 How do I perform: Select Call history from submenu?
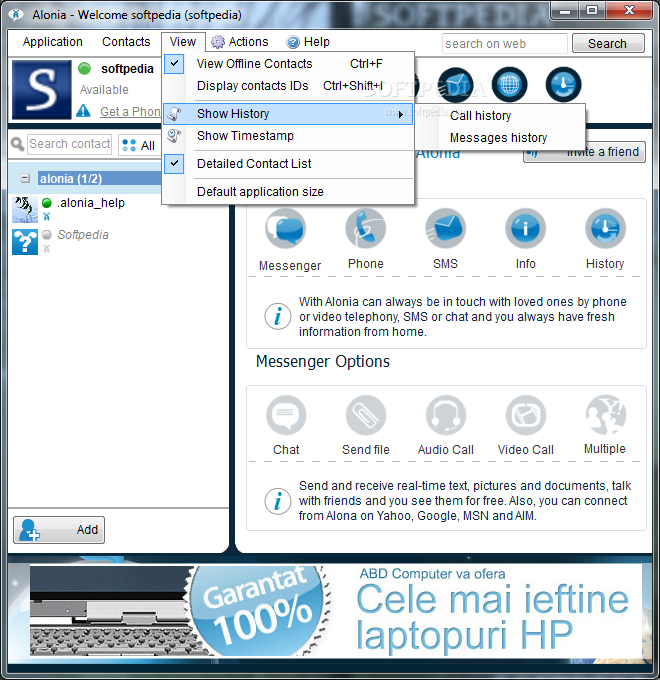click(500, 116)
